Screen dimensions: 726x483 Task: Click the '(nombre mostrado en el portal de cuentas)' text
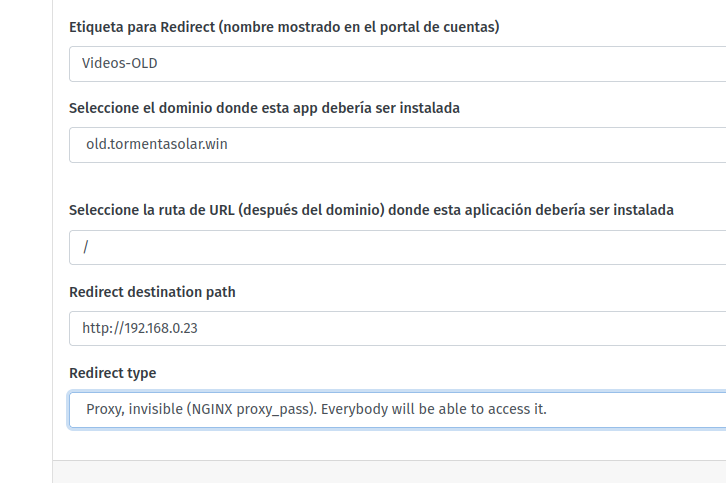tap(359, 27)
